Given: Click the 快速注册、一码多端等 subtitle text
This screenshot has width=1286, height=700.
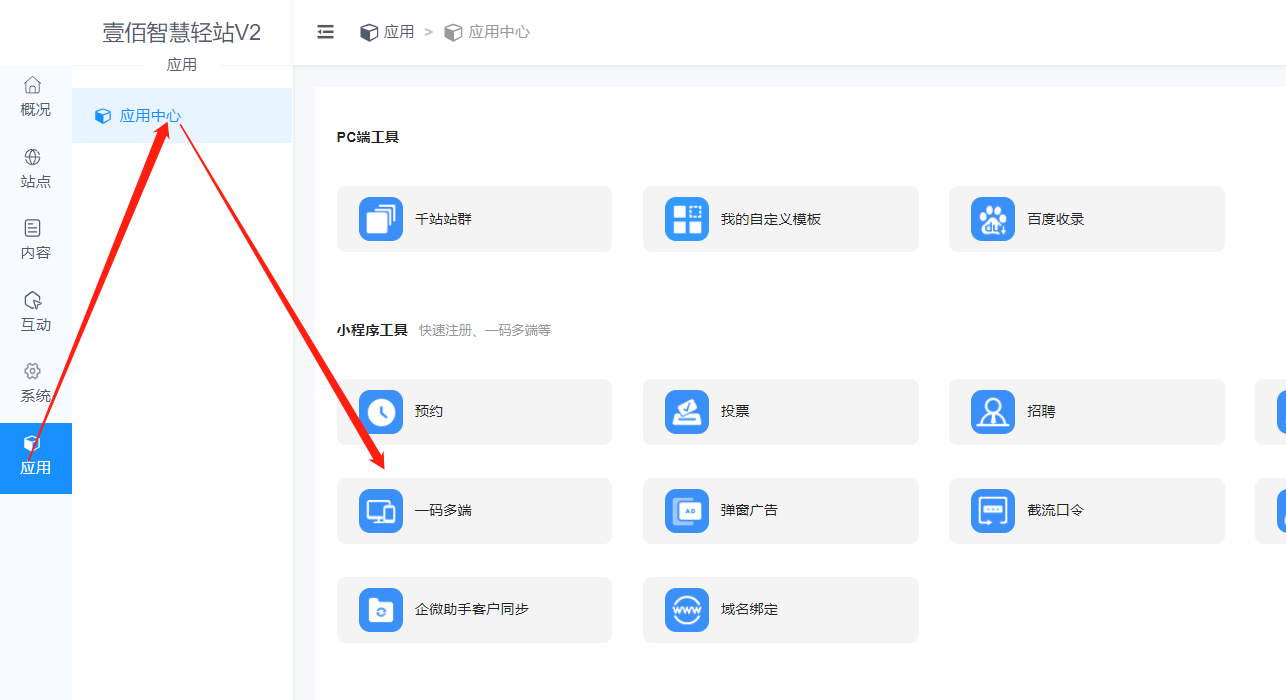Looking at the screenshot, I should [x=485, y=330].
